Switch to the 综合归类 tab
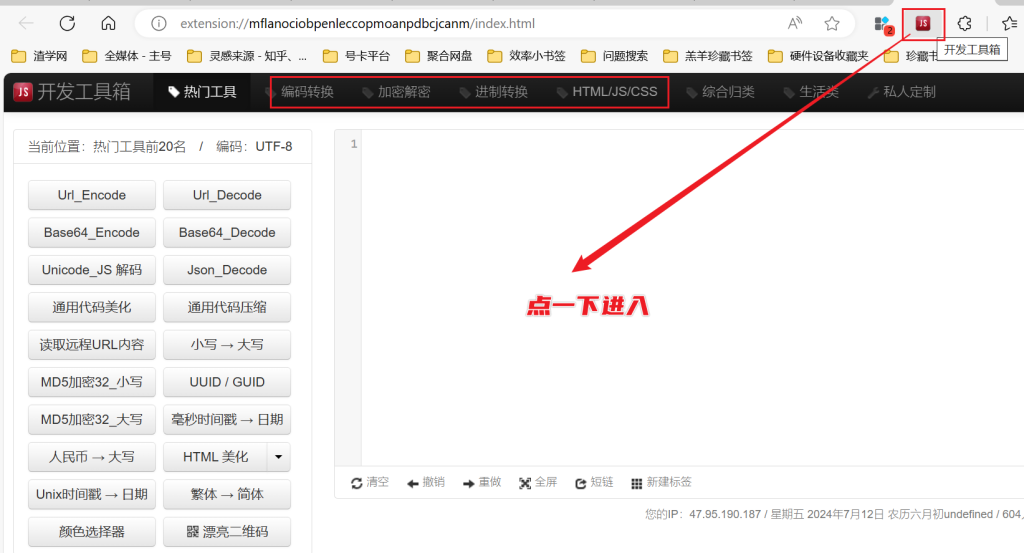This screenshot has height=553, width=1024. coord(721,92)
